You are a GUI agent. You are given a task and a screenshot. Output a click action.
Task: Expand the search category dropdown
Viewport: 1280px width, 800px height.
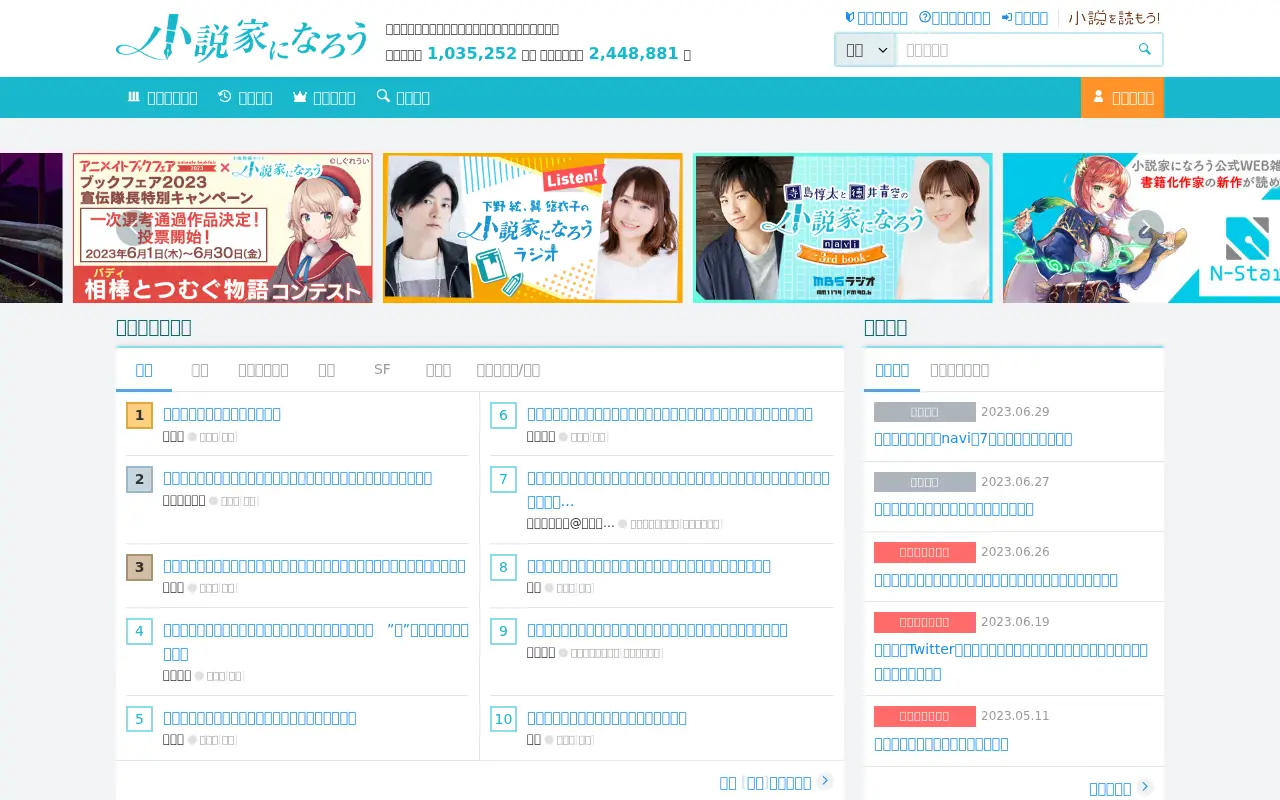[x=866, y=49]
